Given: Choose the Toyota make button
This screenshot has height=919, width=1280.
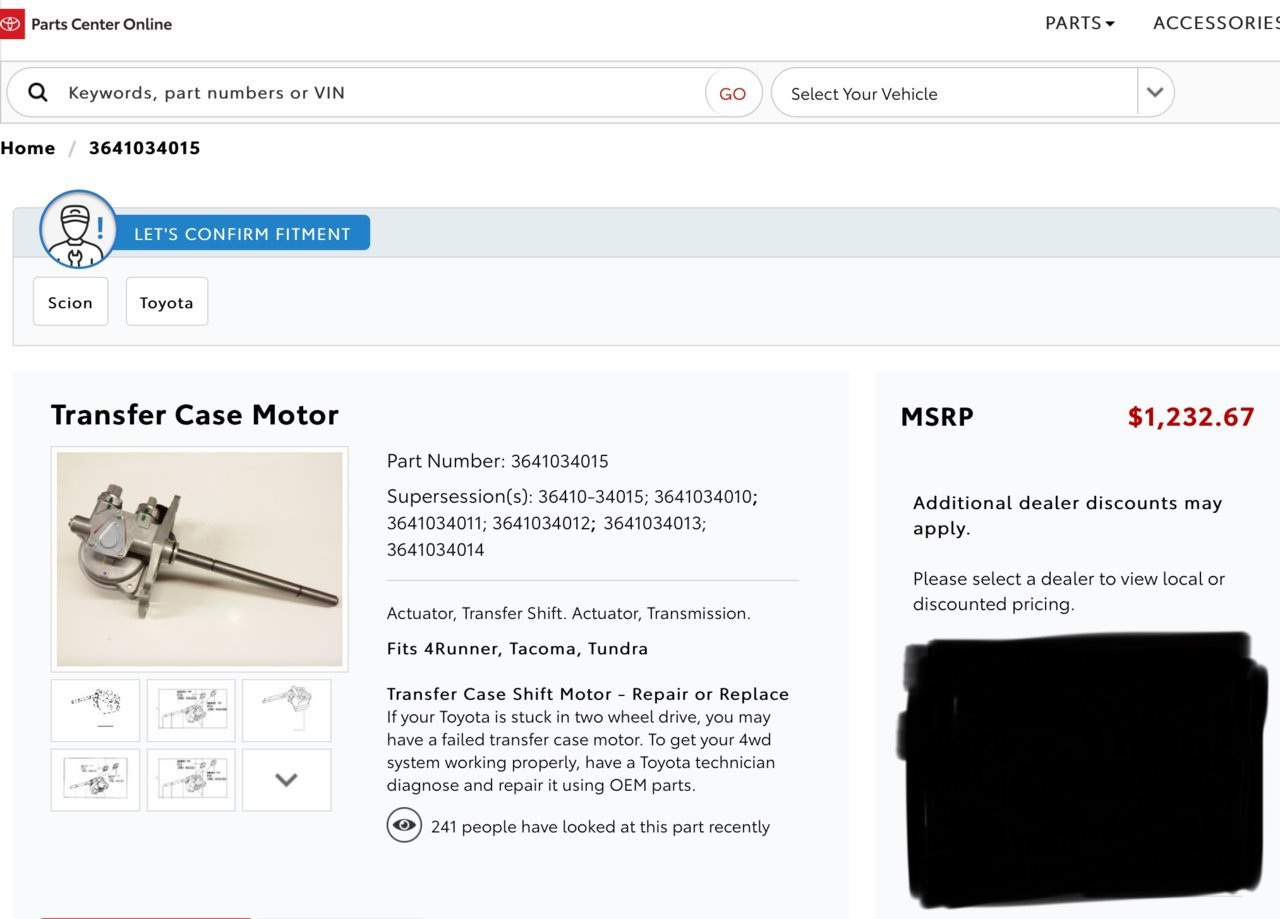Looking at the screenshot, I should [x=167, y=302].
